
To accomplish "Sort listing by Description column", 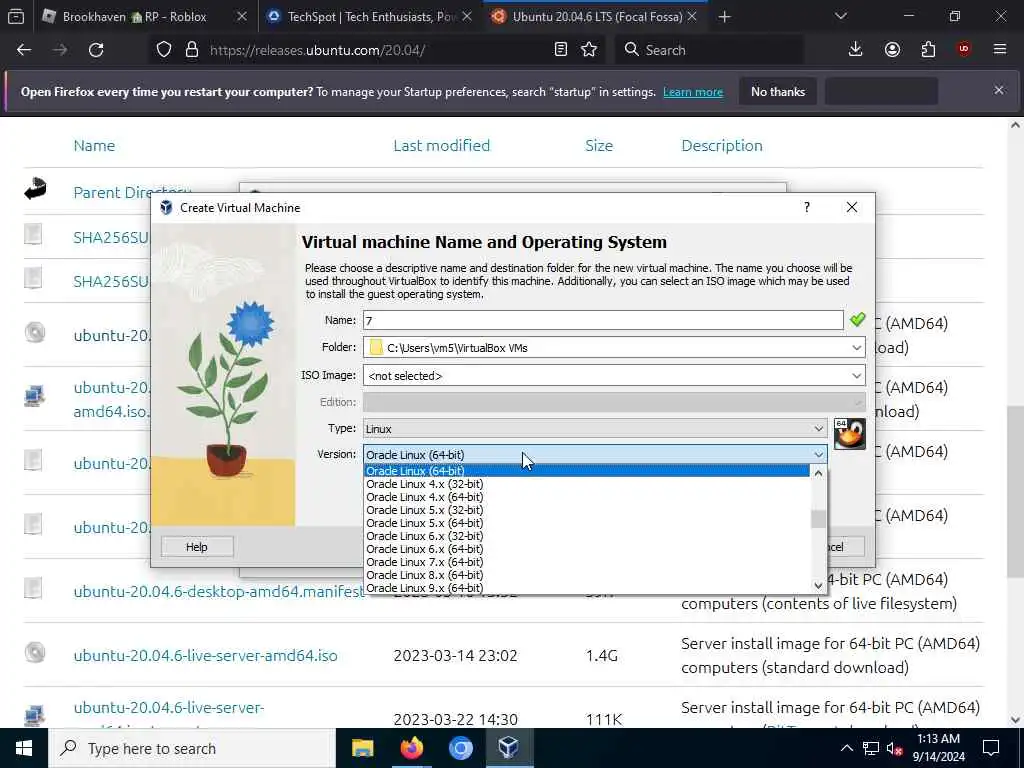I will pos(722,146).
